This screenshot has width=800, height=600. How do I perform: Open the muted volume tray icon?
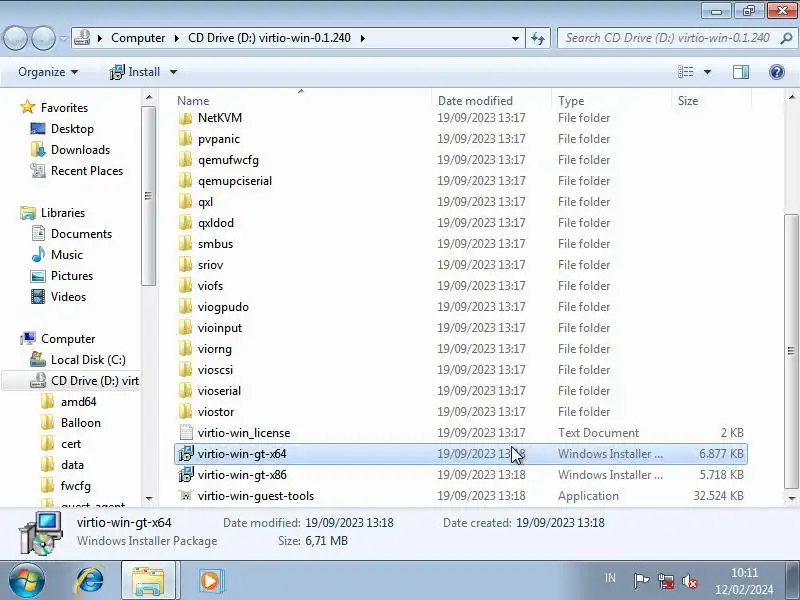[x=690, y=581]
